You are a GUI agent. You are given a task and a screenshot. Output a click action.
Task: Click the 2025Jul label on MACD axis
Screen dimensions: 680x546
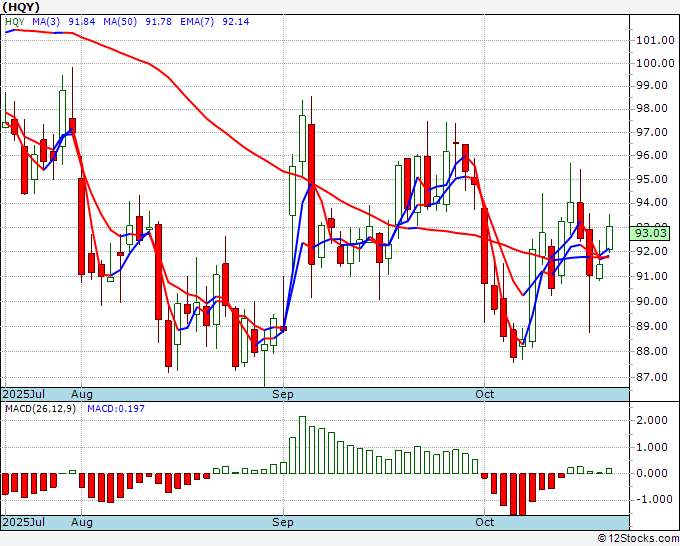[24, 522]
